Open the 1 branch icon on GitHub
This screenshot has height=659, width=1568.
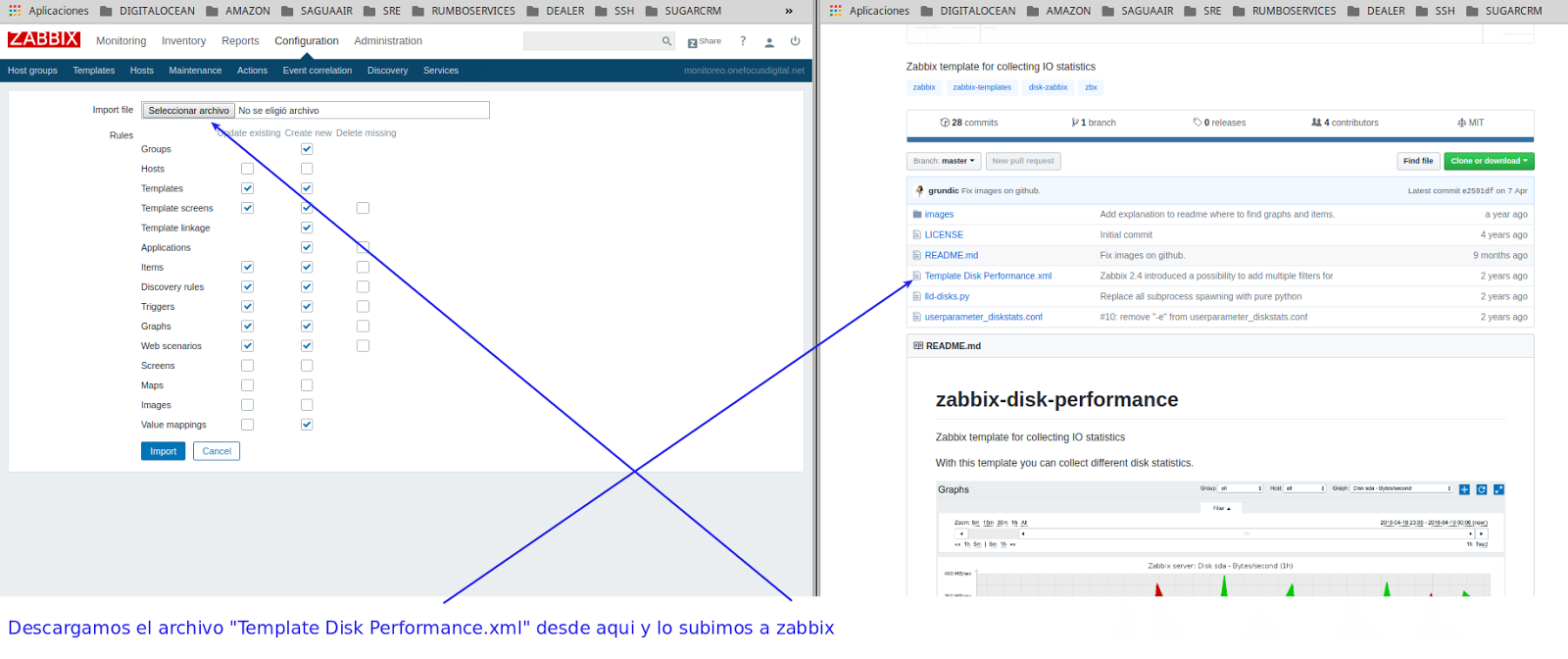tap(1075, 123)
